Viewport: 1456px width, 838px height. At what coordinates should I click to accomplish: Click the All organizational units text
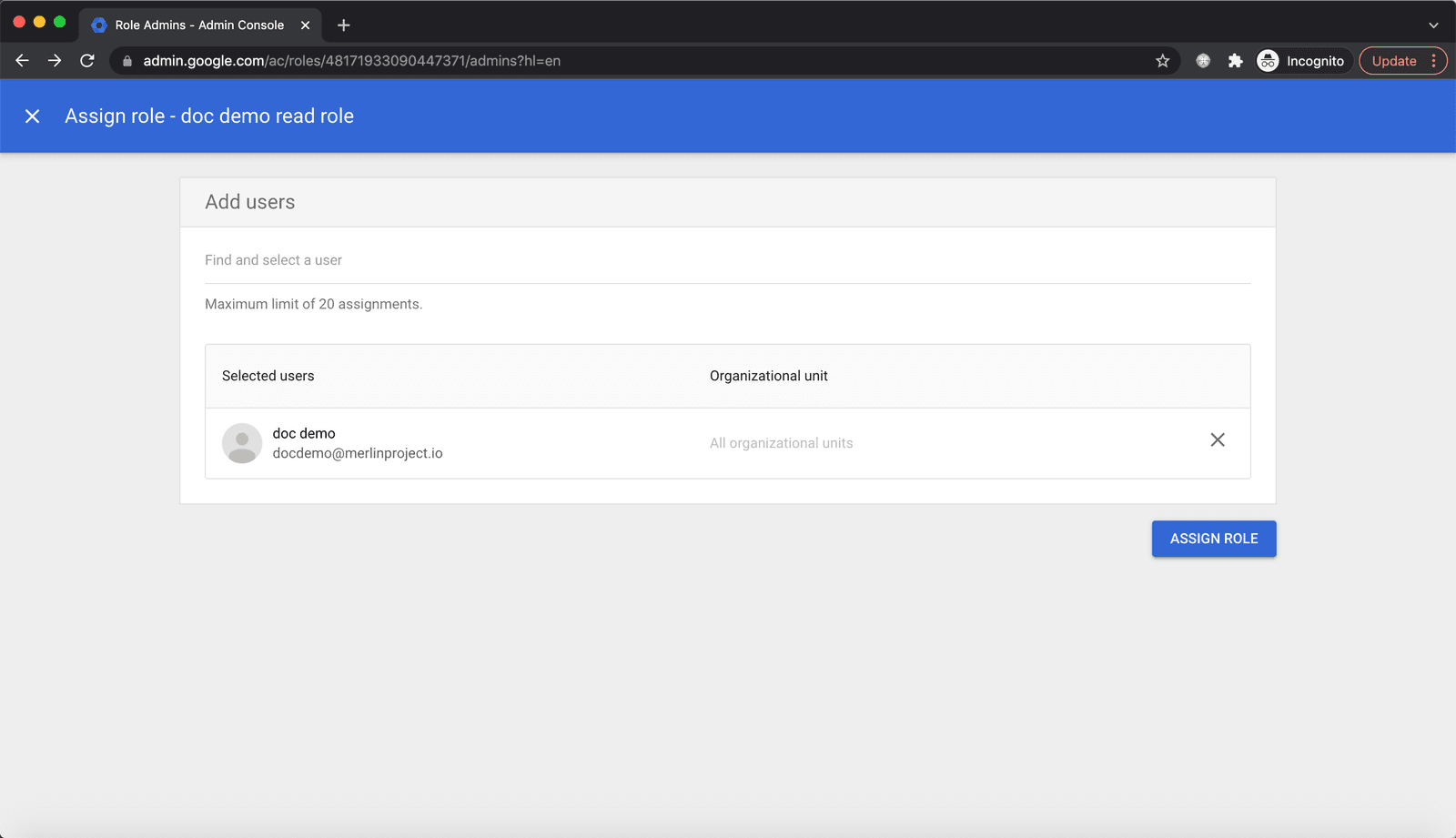pyautogui.click(x=782, y=443)
